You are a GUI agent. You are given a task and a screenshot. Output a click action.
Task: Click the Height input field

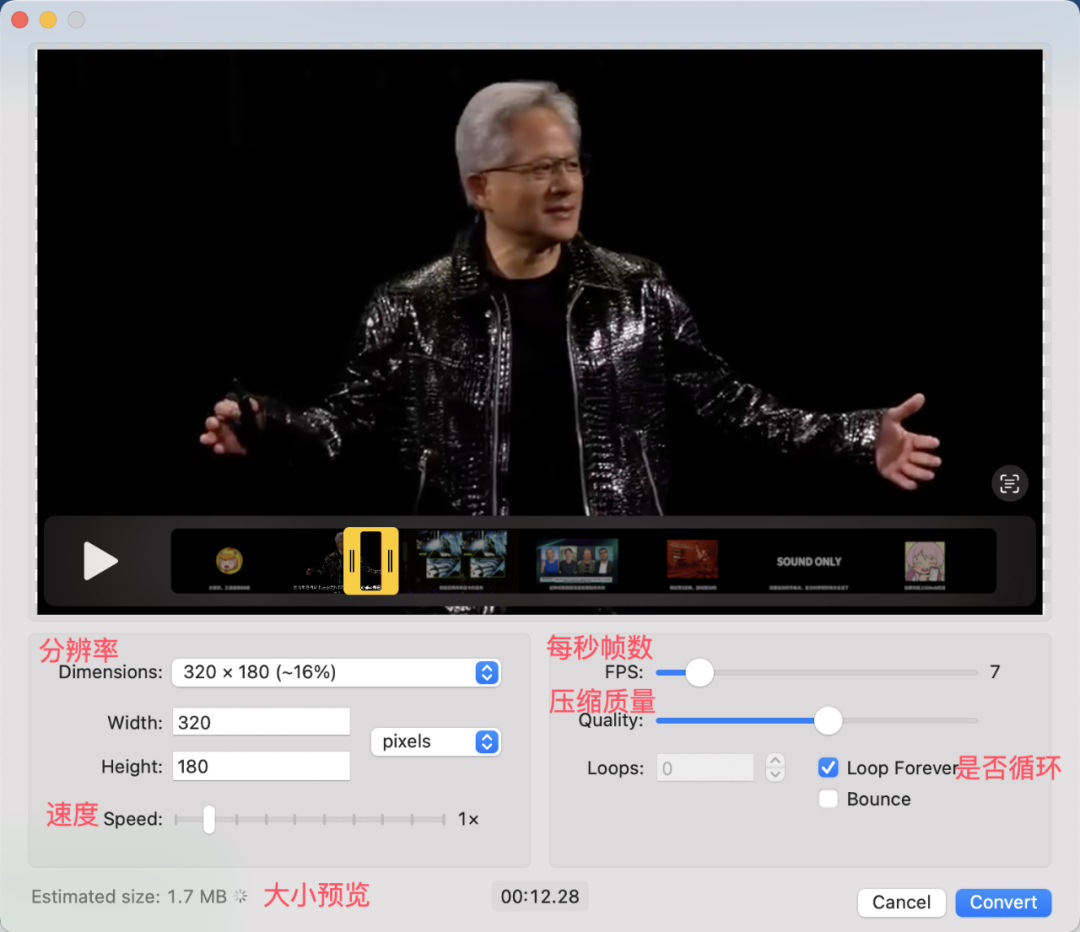tap(261, 766)
